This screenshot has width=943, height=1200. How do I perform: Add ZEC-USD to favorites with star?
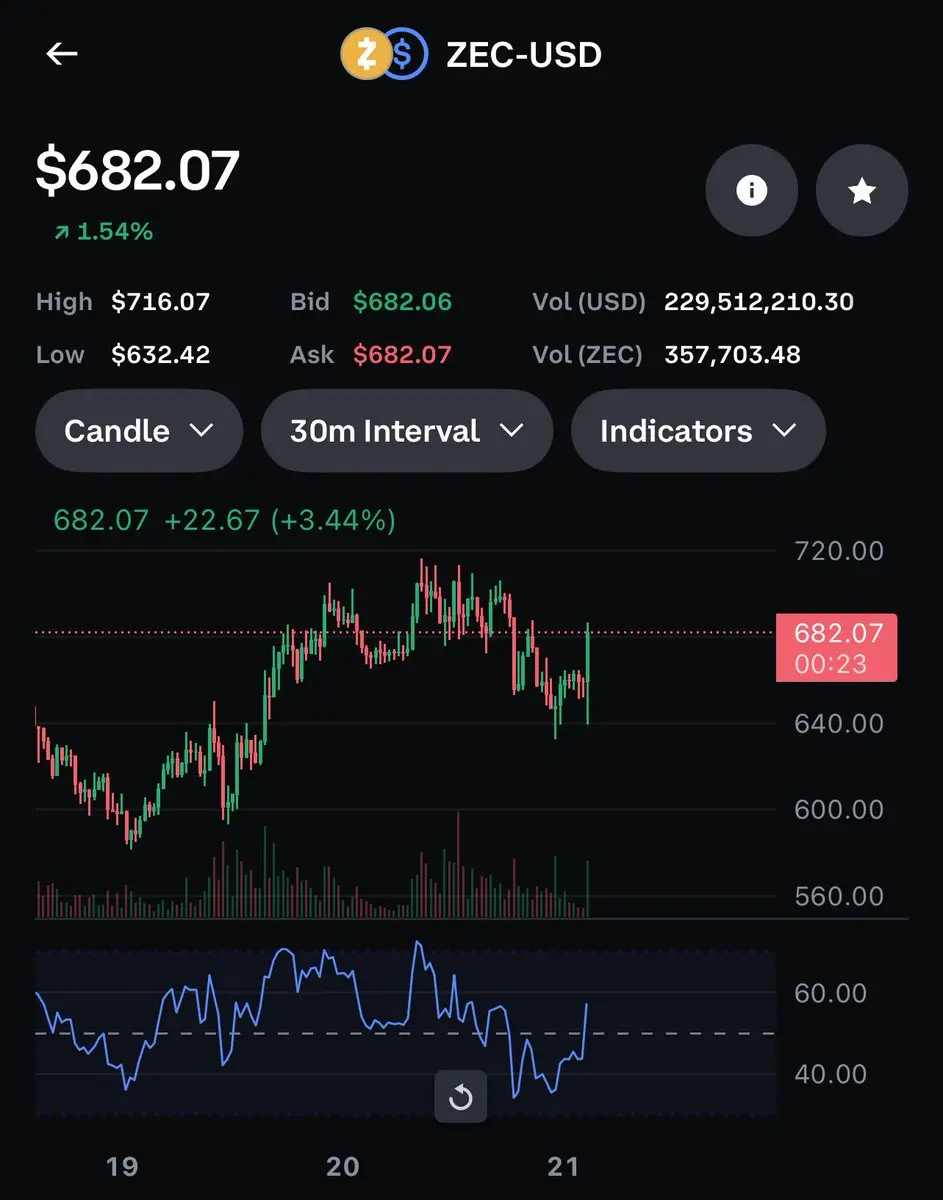862,191
